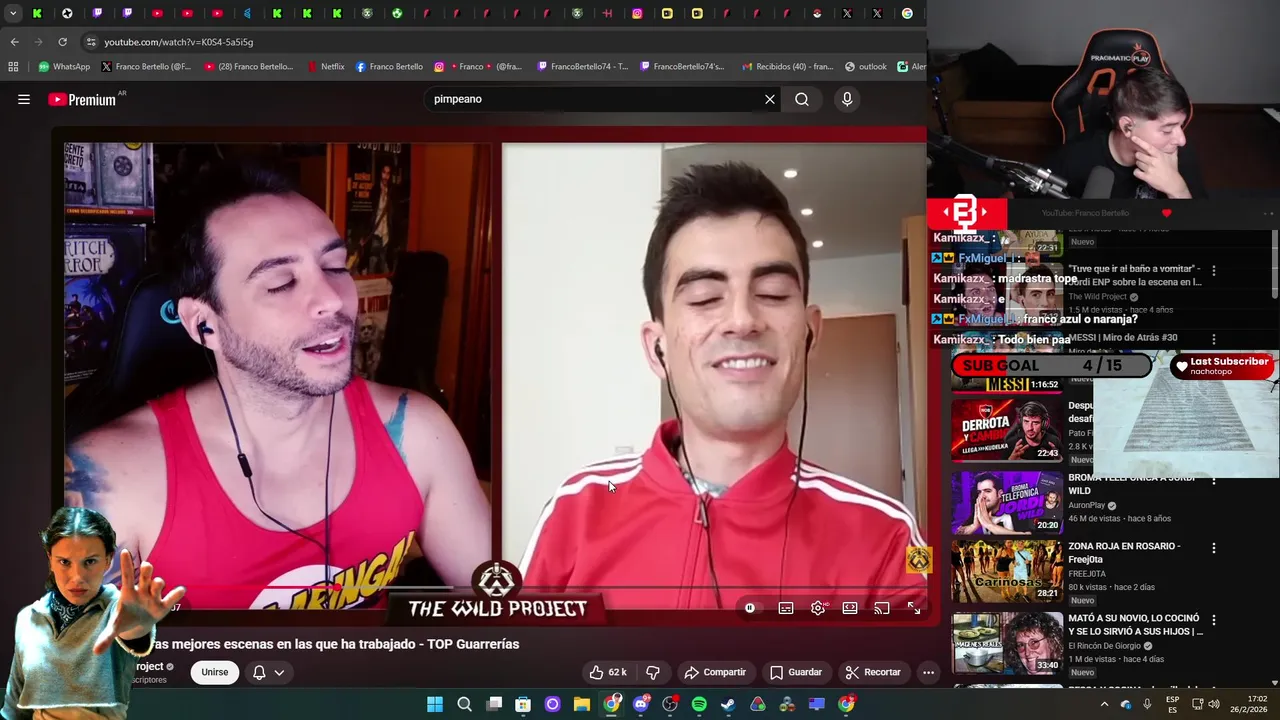1280x720 pixels.
Task: Open Discord from taskbar
Action: (641, 704)
